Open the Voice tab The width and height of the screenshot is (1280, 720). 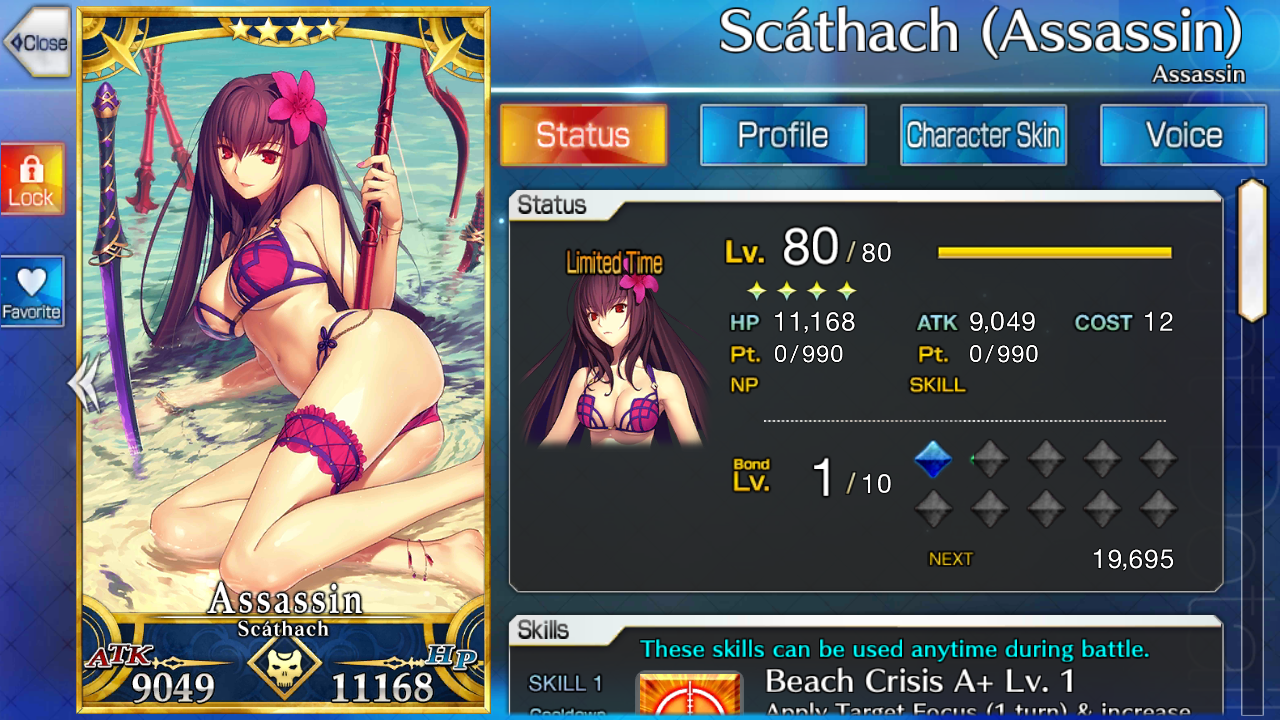1183,135
